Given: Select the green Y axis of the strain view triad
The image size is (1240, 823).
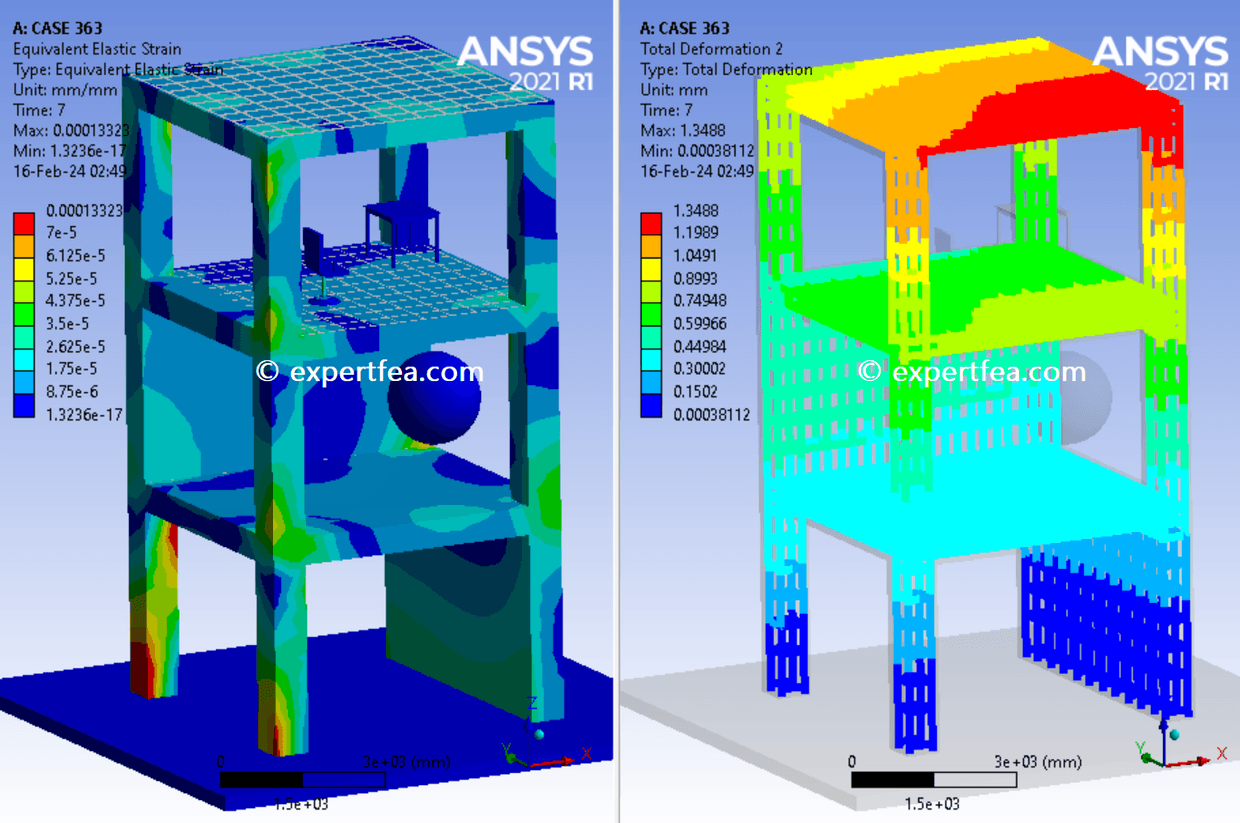Looking at the screenshot, I should (x=511, y=757).
